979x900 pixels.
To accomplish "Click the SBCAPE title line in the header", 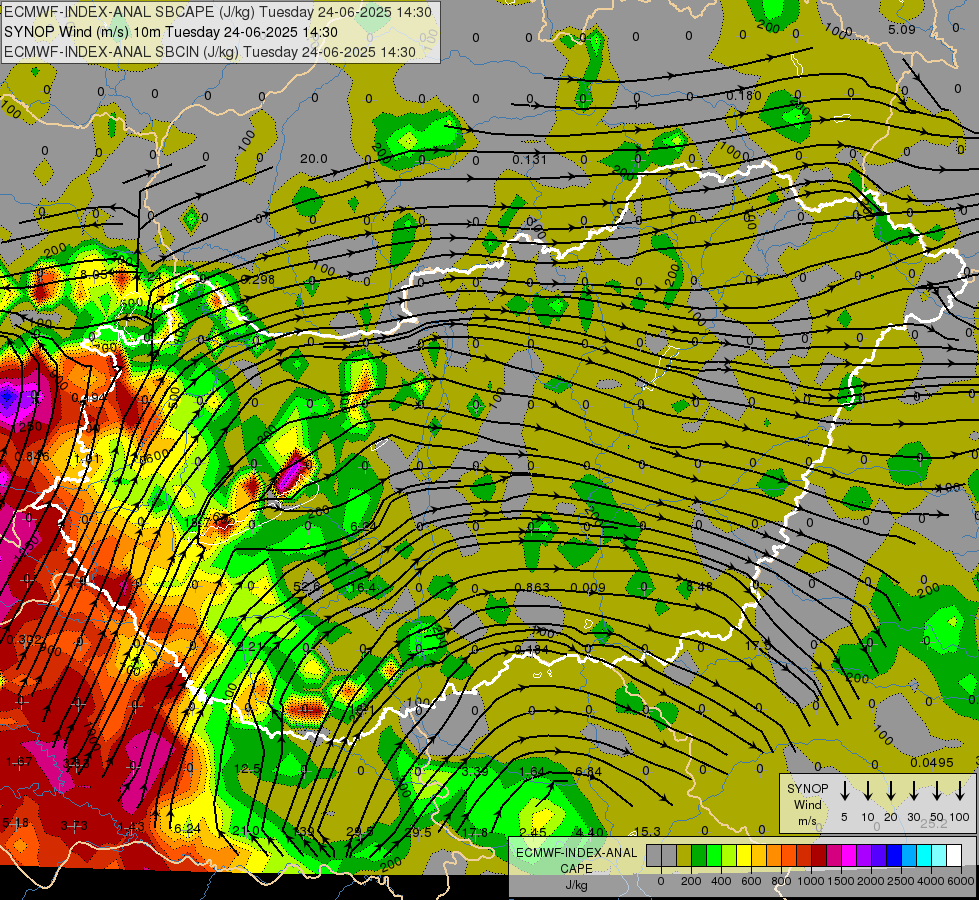I will point(218,12).
